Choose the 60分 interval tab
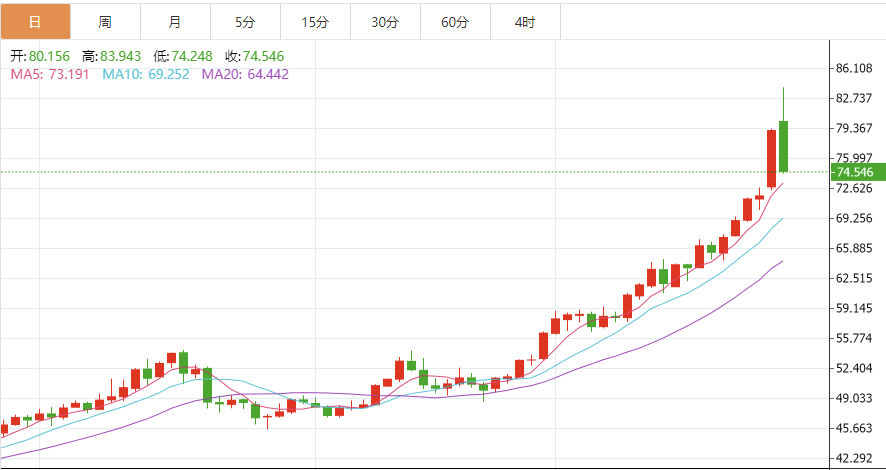Image resolution: width=886 pixels, height=470 pixels. tap(455, 21)
